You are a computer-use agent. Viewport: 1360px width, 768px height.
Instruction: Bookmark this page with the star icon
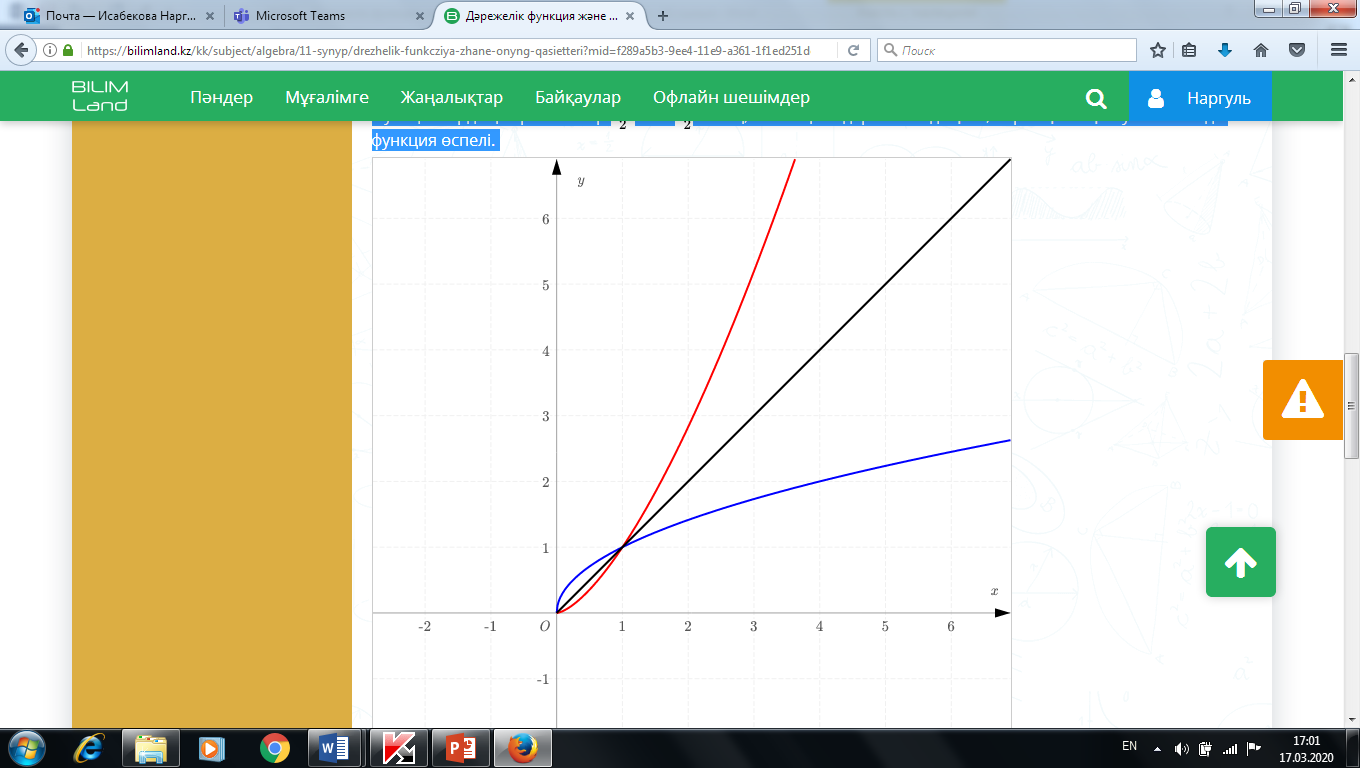click(1157, 50)
